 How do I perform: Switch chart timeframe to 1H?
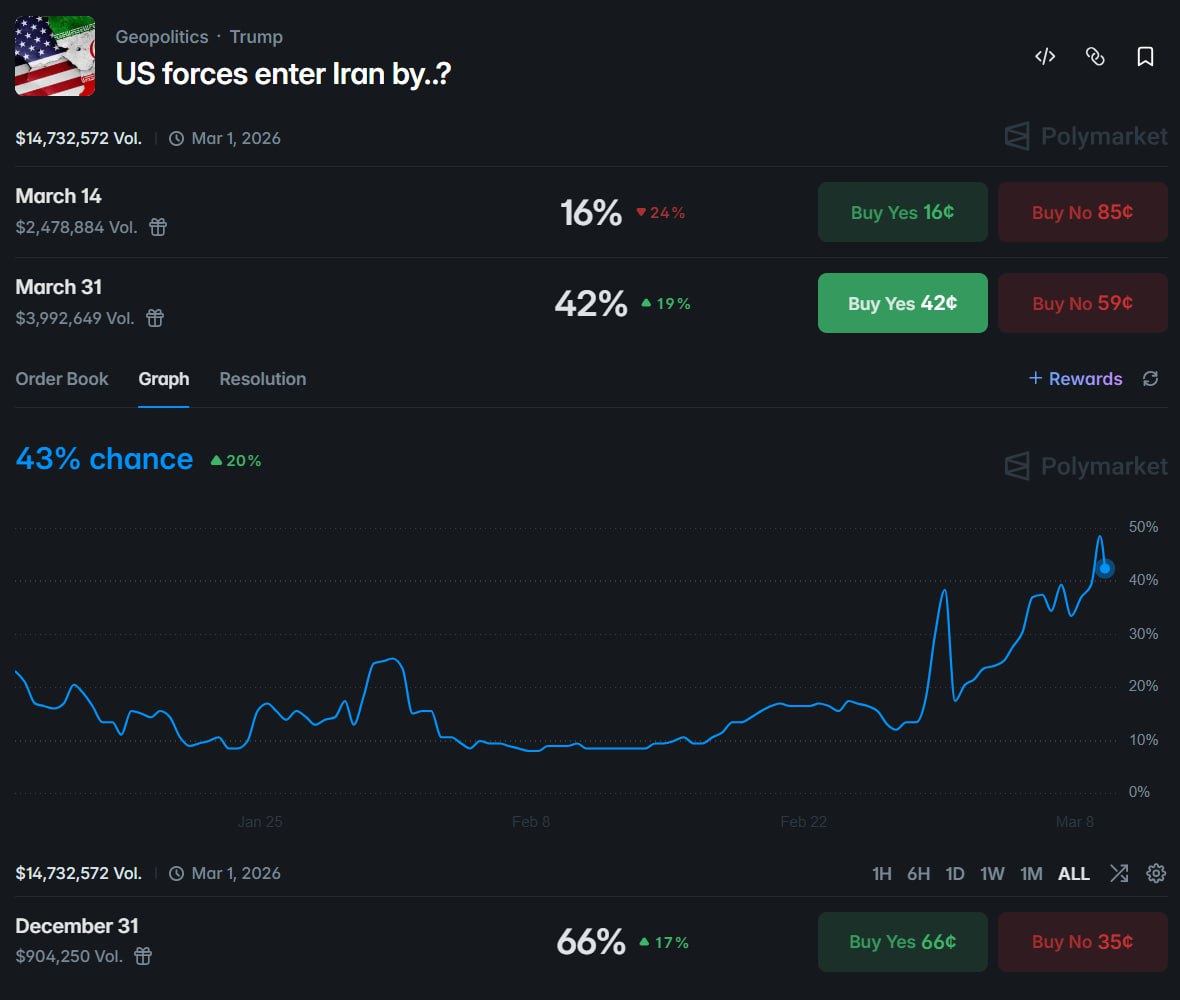click(x=882, y=873)
